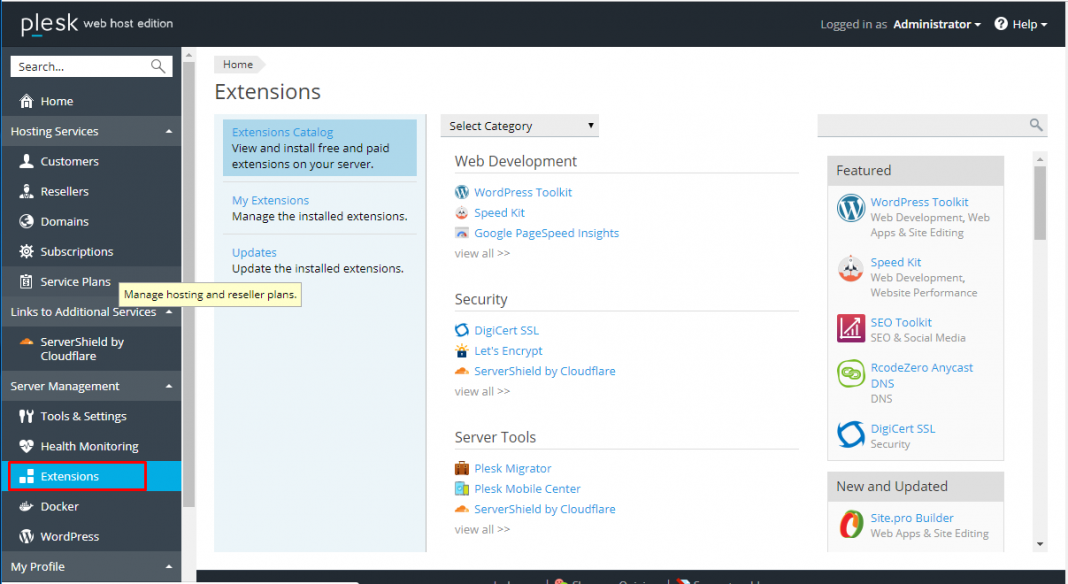Open the WordPress section icon in sidebar
The image size is (1068, 584).
25,536
